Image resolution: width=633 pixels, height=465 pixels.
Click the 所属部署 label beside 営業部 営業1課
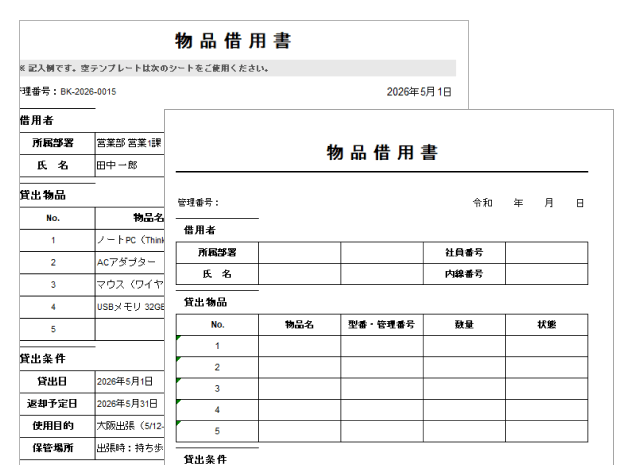pos(53,143)
